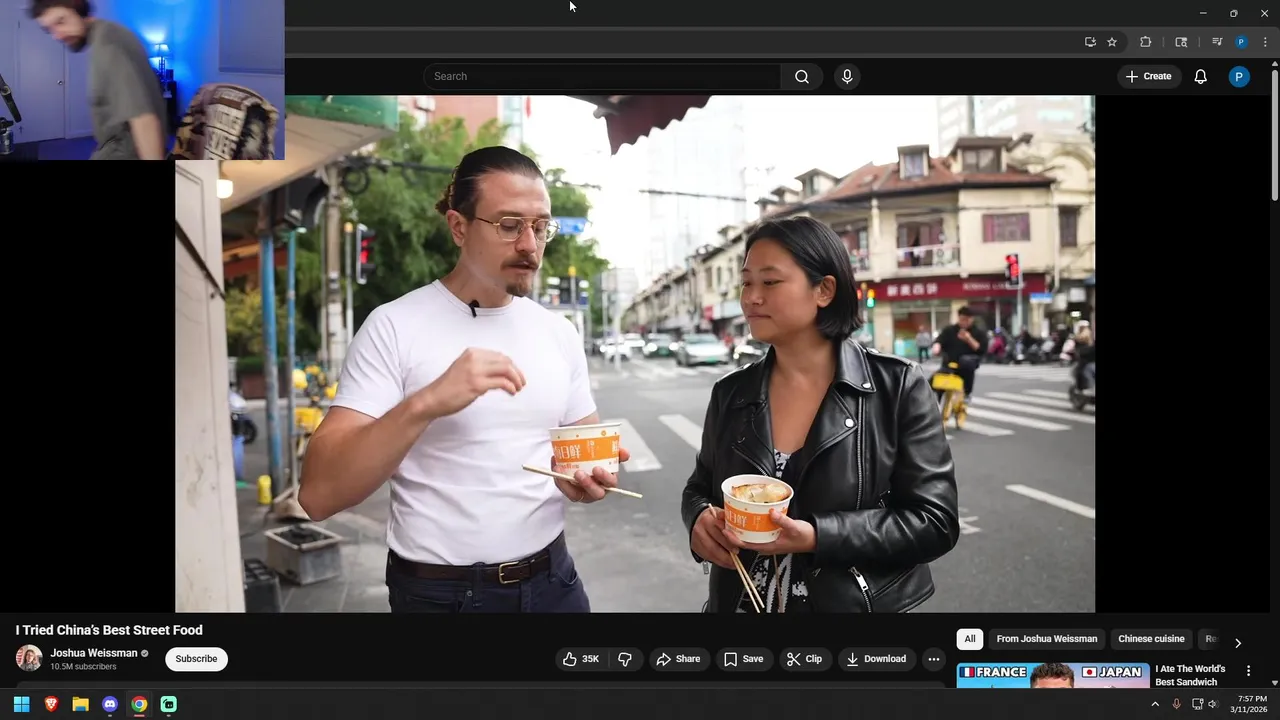Open Chrome profile avatar in toolbar
Viewport: 1280px width, 720px height.
(x=1241, y=42)
